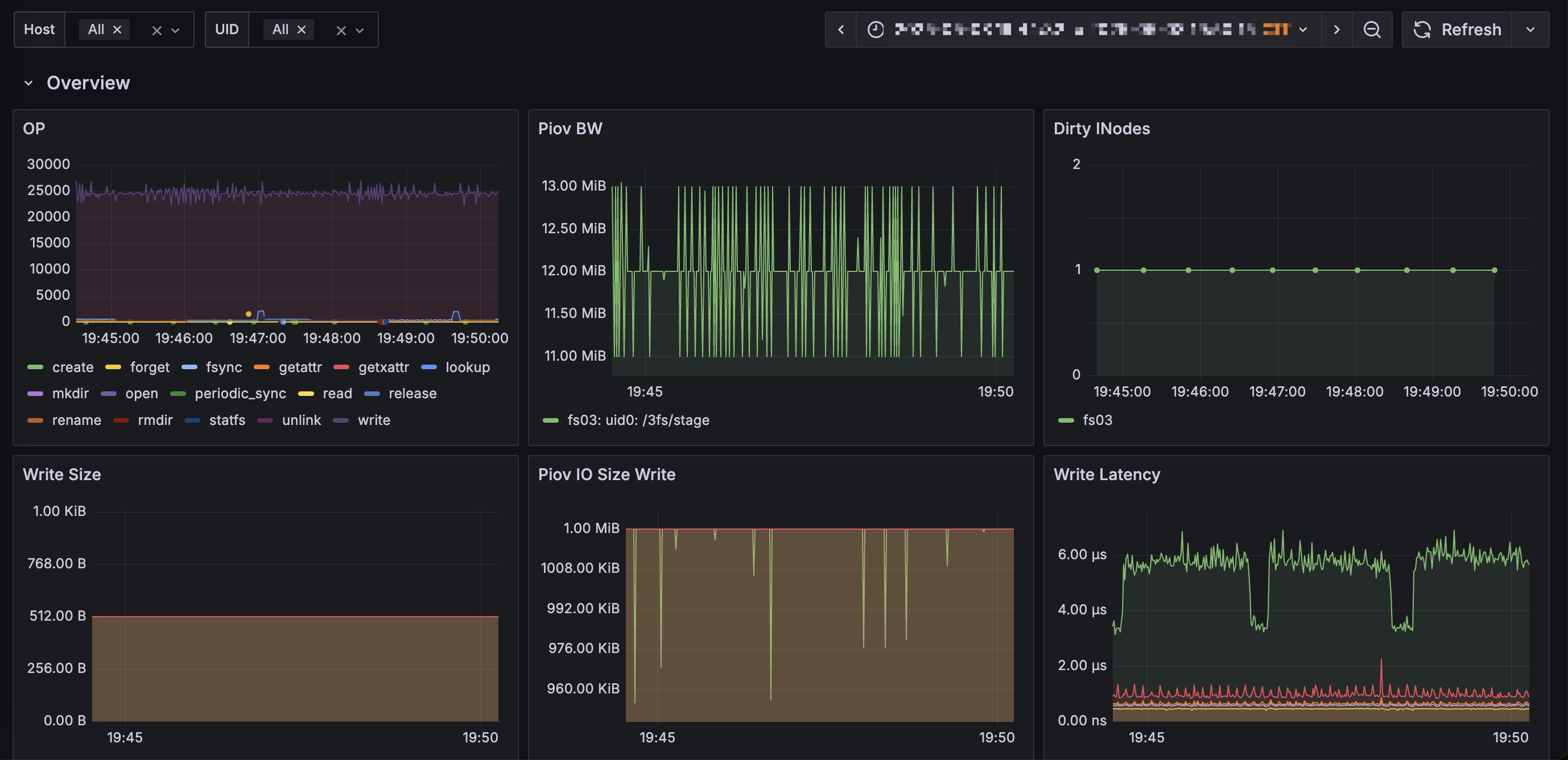The image size is (1568, 760).
Task: Open the UID variable dropdown
Action: pos(360,30)
